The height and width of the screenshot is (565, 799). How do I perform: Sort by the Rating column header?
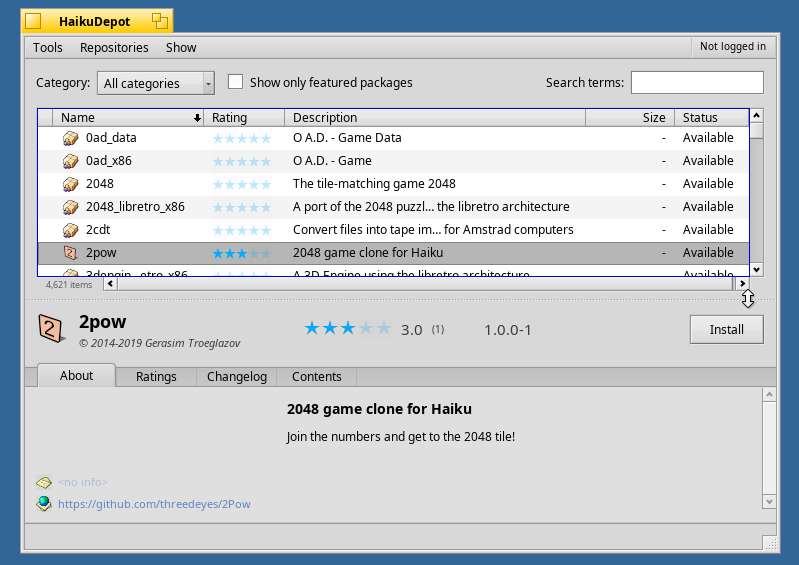point(245,118)
